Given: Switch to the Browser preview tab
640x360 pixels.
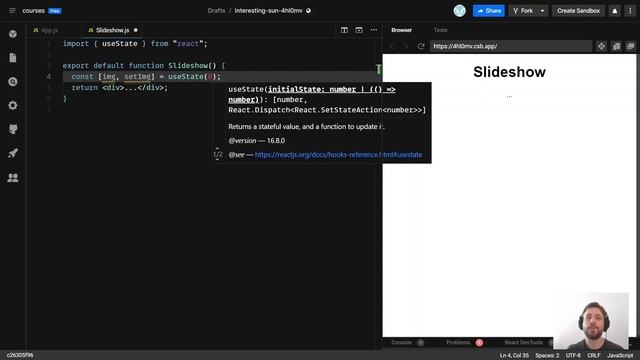Looking at the screenshot, I should click(402, 30).
